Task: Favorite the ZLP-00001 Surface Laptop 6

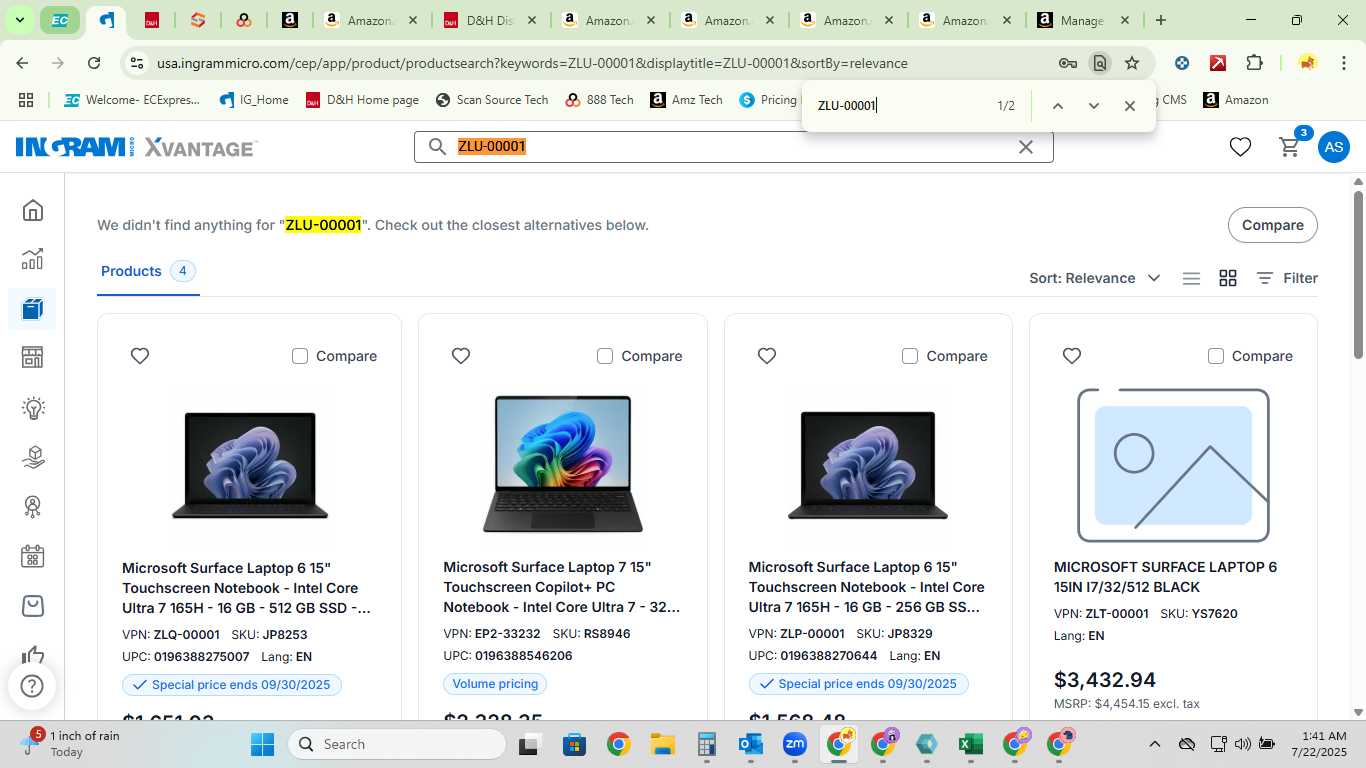Action: click(x=767, y=356)
